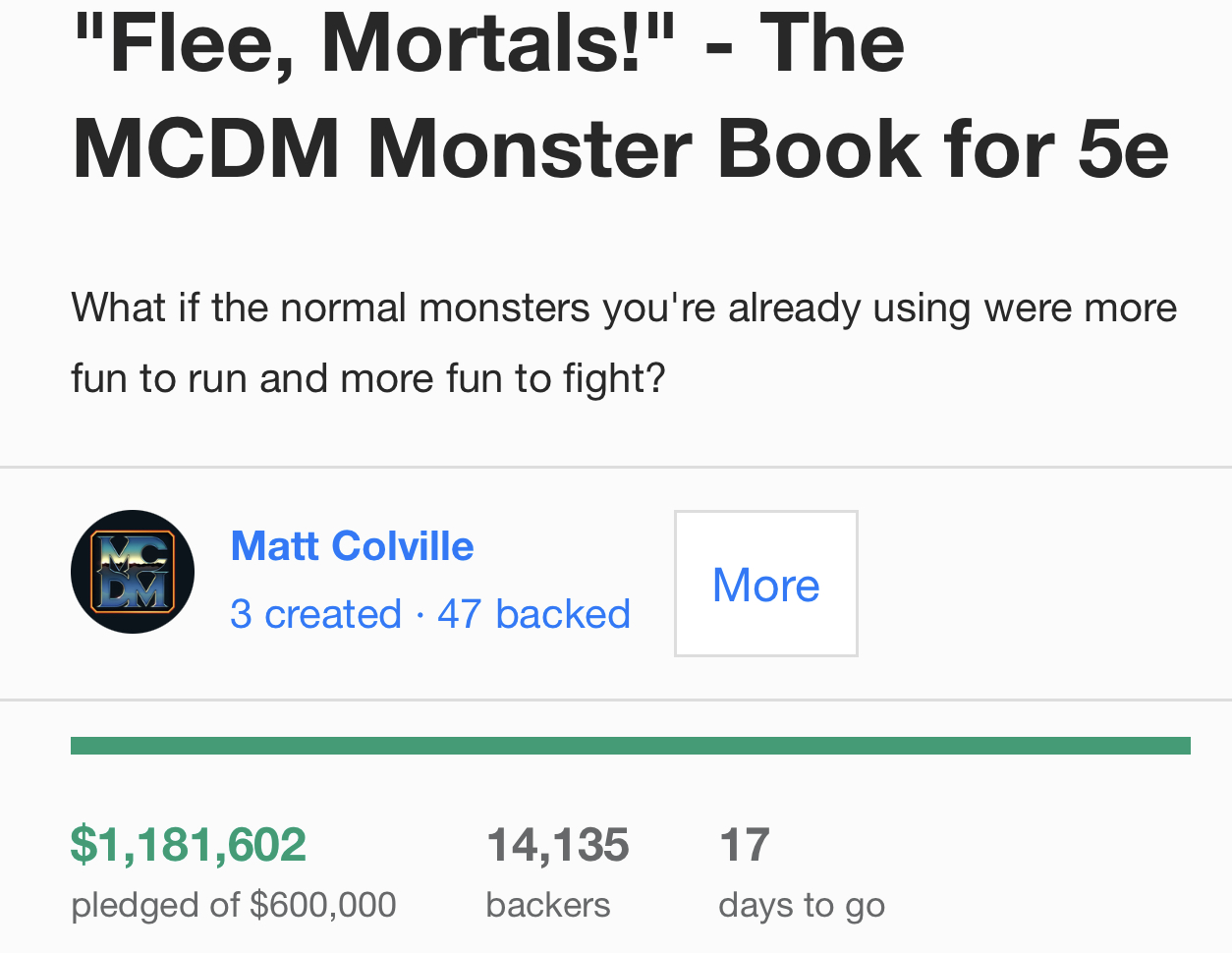
Task: Click the "3 created" projects text
Action: tap(315, 614)
